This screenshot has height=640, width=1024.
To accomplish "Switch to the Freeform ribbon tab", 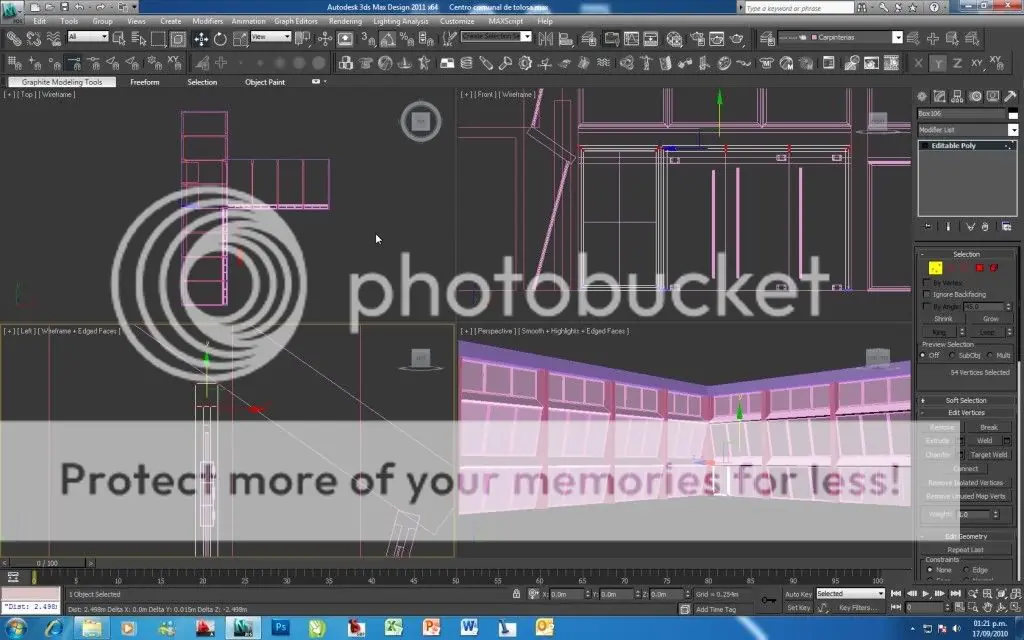I will tap(144, 82).
